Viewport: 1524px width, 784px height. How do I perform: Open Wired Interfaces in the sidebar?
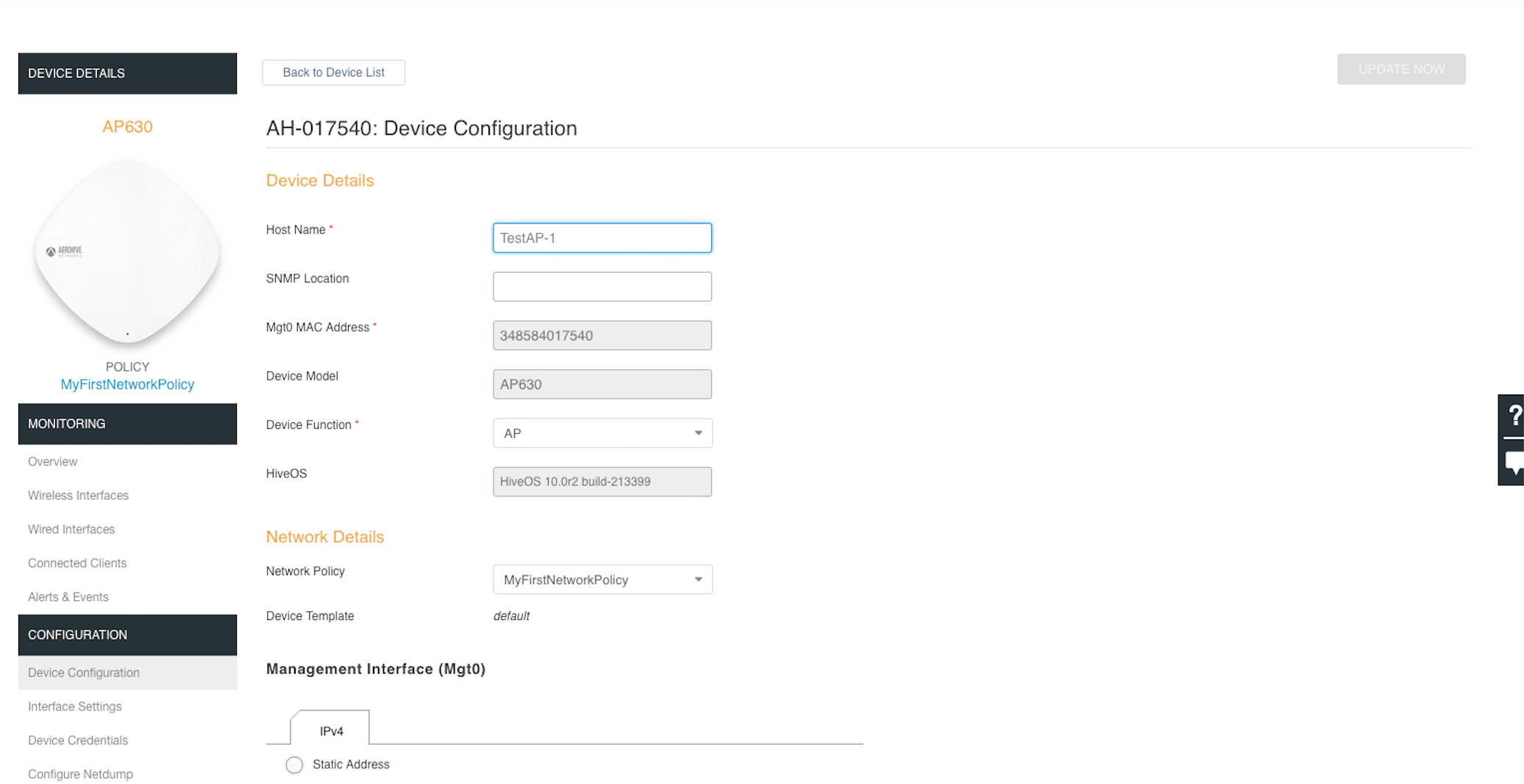tap(71, 530)
